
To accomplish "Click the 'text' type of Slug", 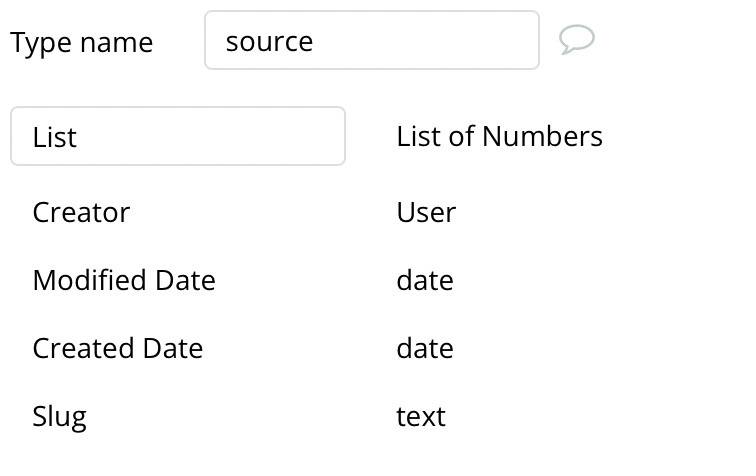I will 421,416.
